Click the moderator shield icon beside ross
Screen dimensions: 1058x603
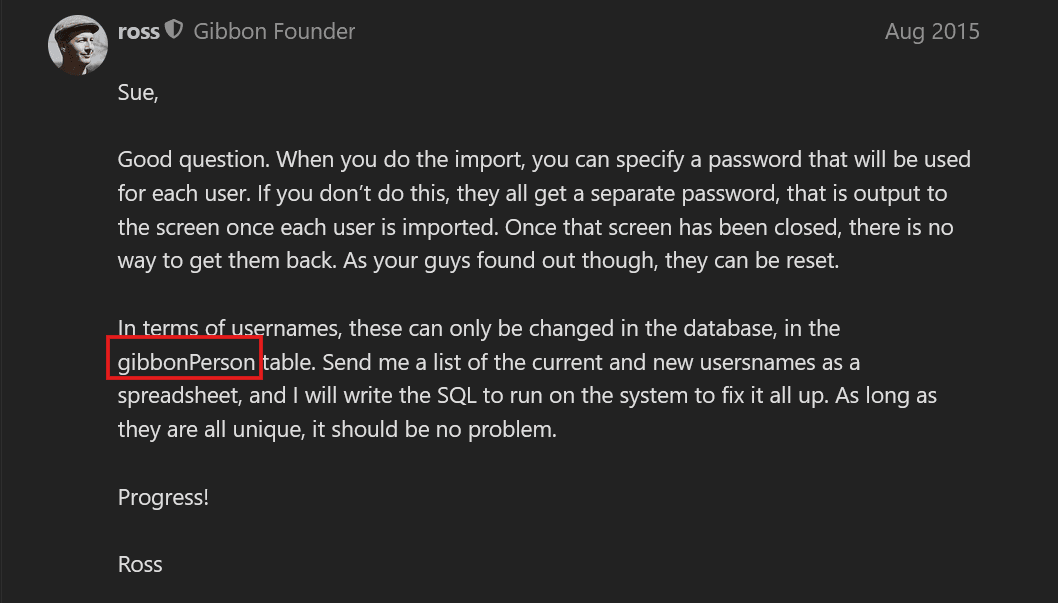pyautogui.click(x=174, y=31)
